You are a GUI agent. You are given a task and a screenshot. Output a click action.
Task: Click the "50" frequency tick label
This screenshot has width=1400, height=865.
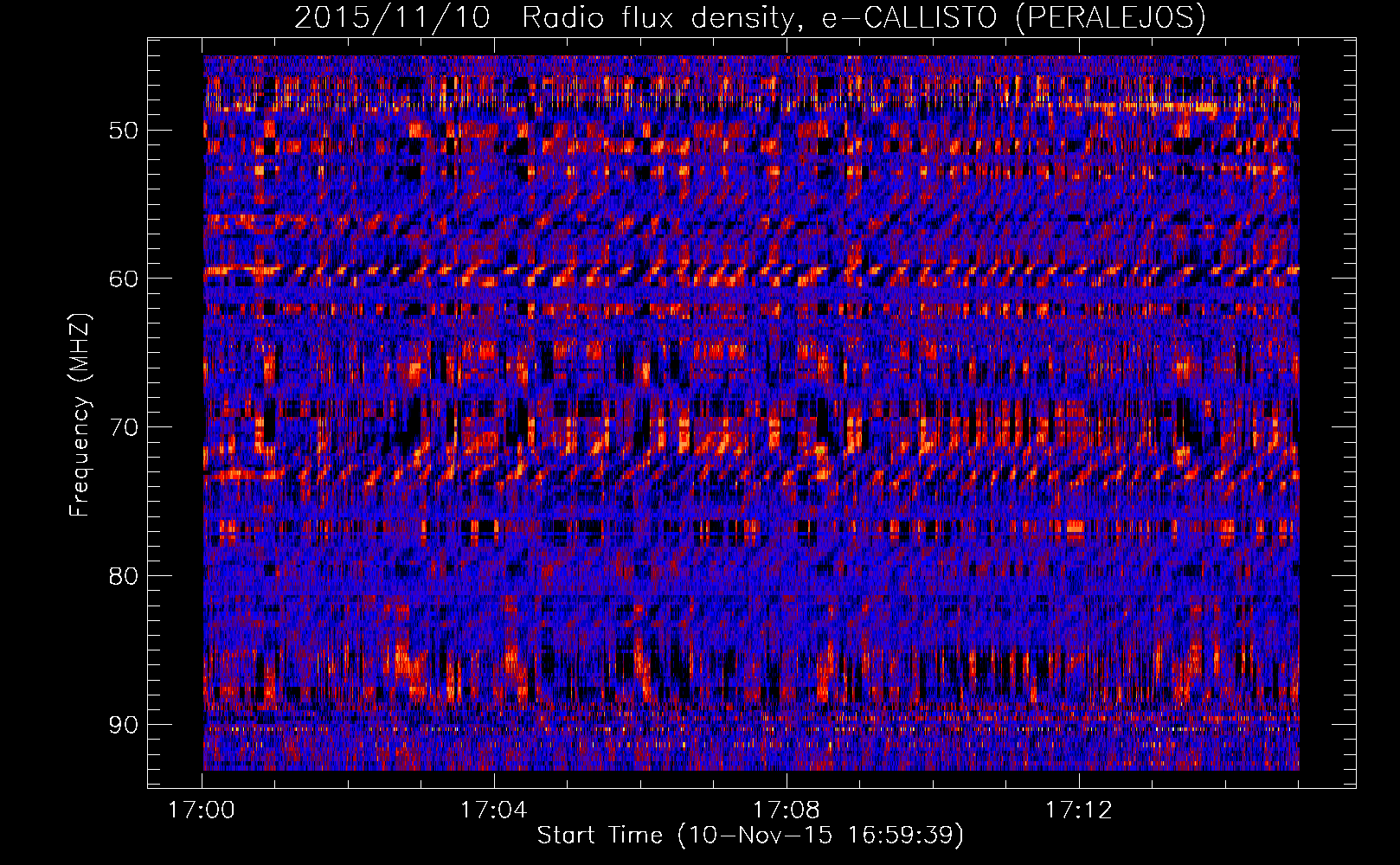click(124, 131)
